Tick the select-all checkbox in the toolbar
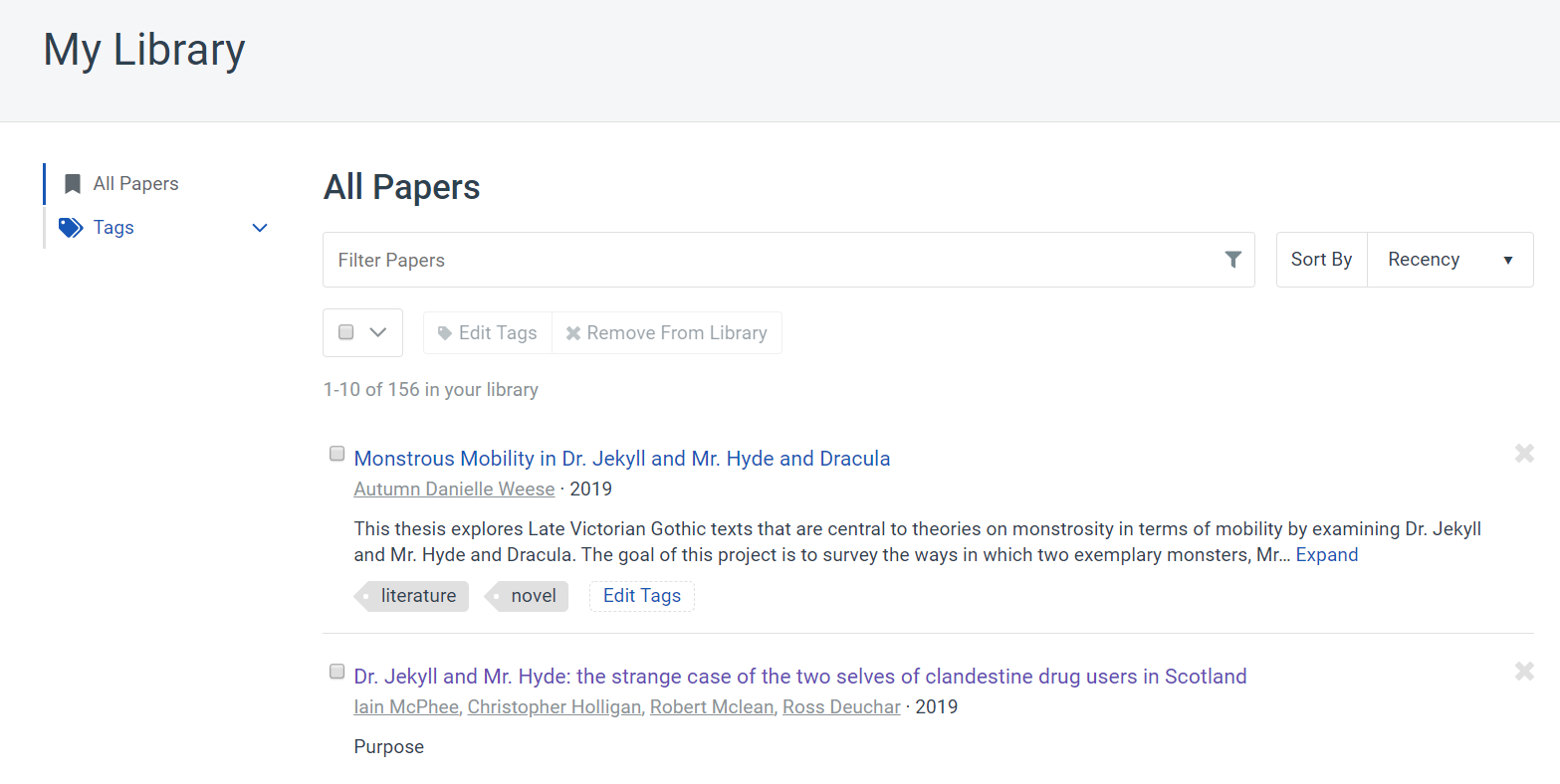Viewport: 1560px width, 784px height. click(x=346, y=332)
